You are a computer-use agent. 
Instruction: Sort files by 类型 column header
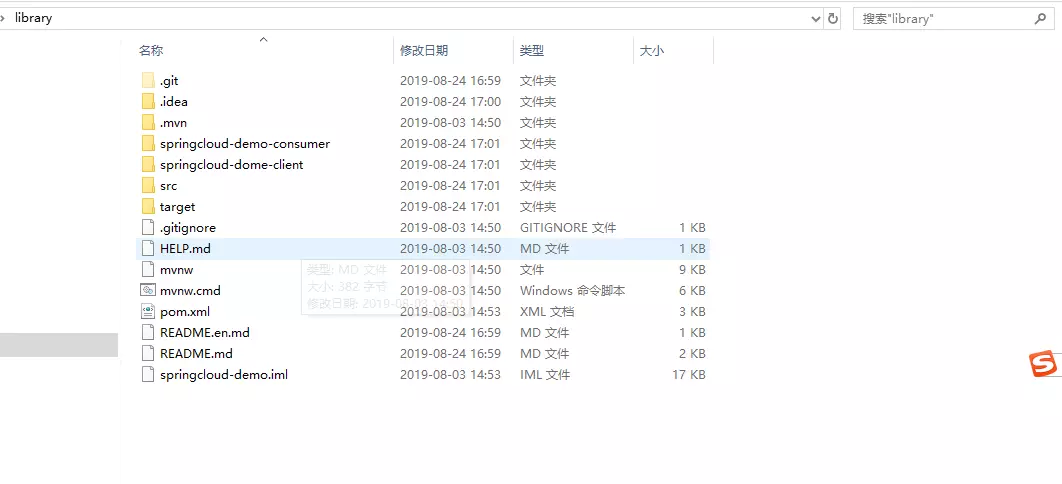[532, 51]
